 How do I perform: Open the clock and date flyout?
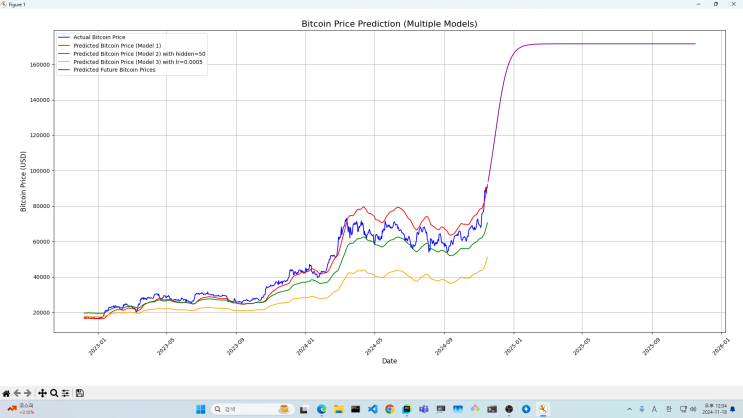click(715, 409)
